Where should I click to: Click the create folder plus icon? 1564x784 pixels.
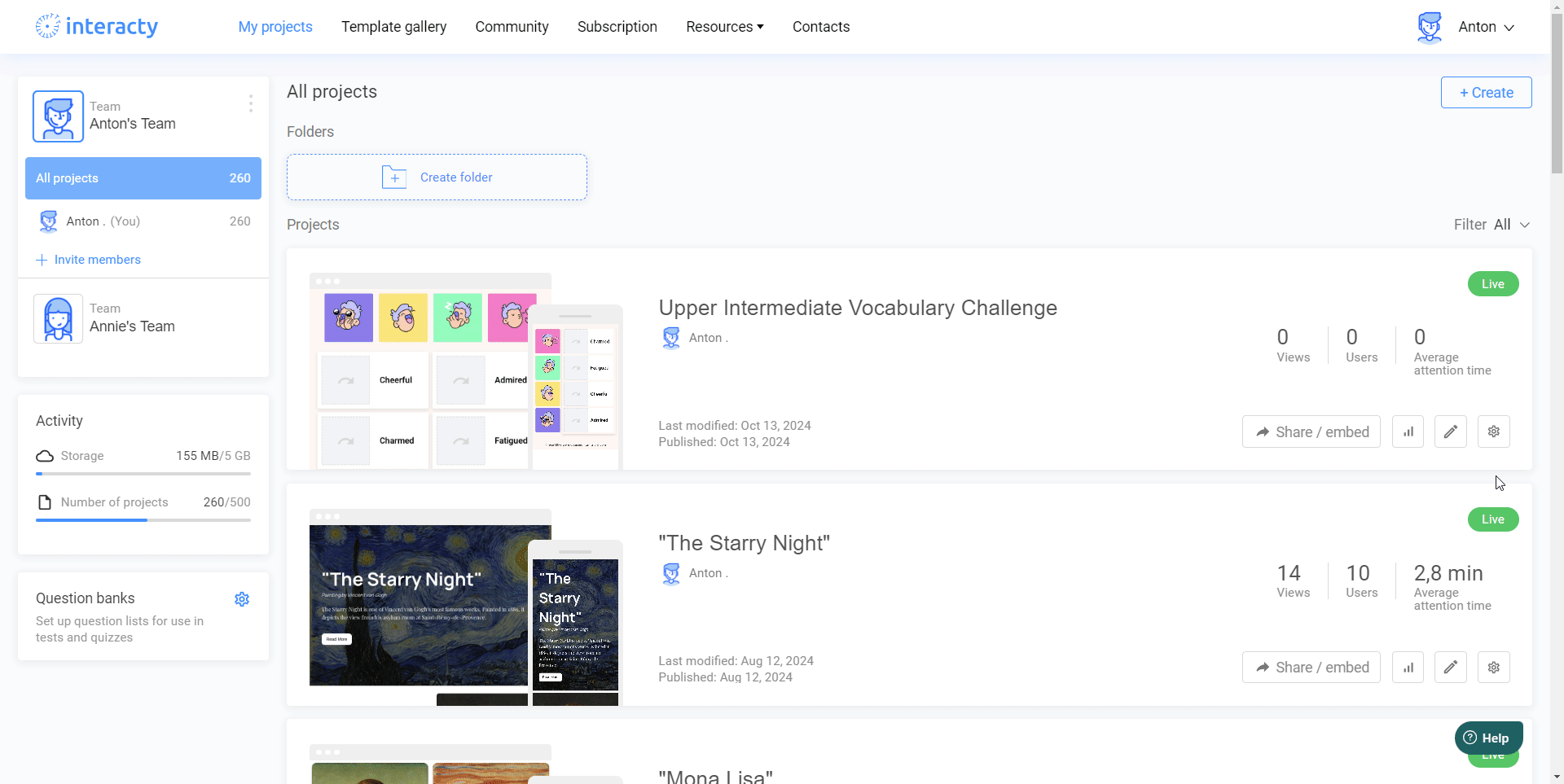[x=394, y=177]
